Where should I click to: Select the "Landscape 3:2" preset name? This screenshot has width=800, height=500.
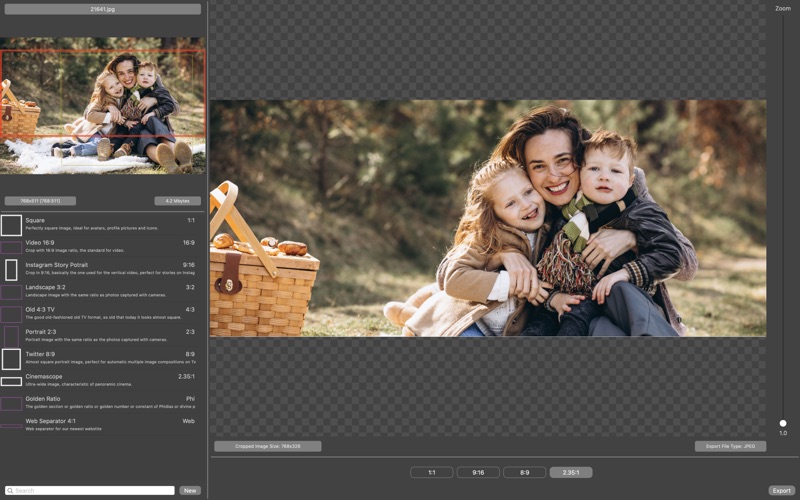point(45,287)
